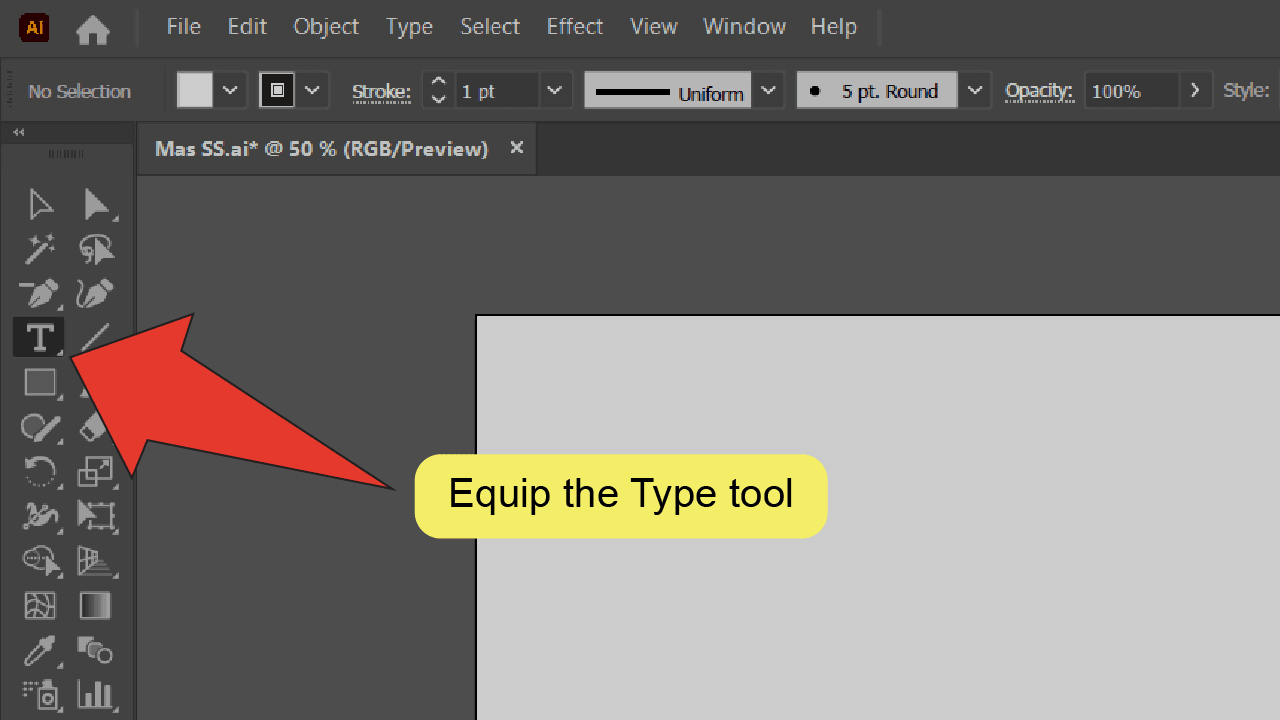Choose the Magic Wand tool
The height and width of the screenshot is (720, 1280).
click(40, 249)
